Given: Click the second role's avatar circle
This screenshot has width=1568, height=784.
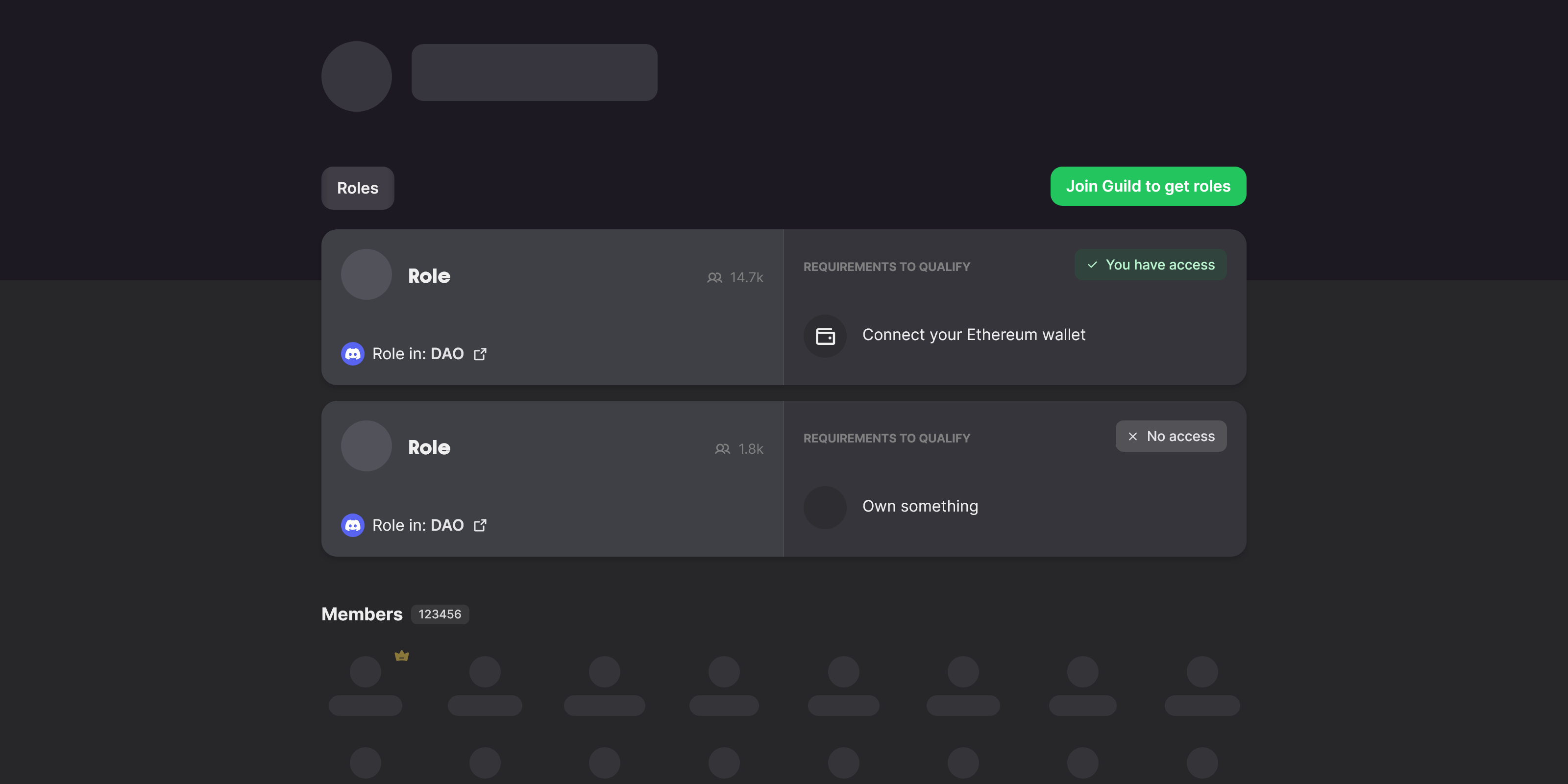Looking at the screenshot, I should (366, 446).
